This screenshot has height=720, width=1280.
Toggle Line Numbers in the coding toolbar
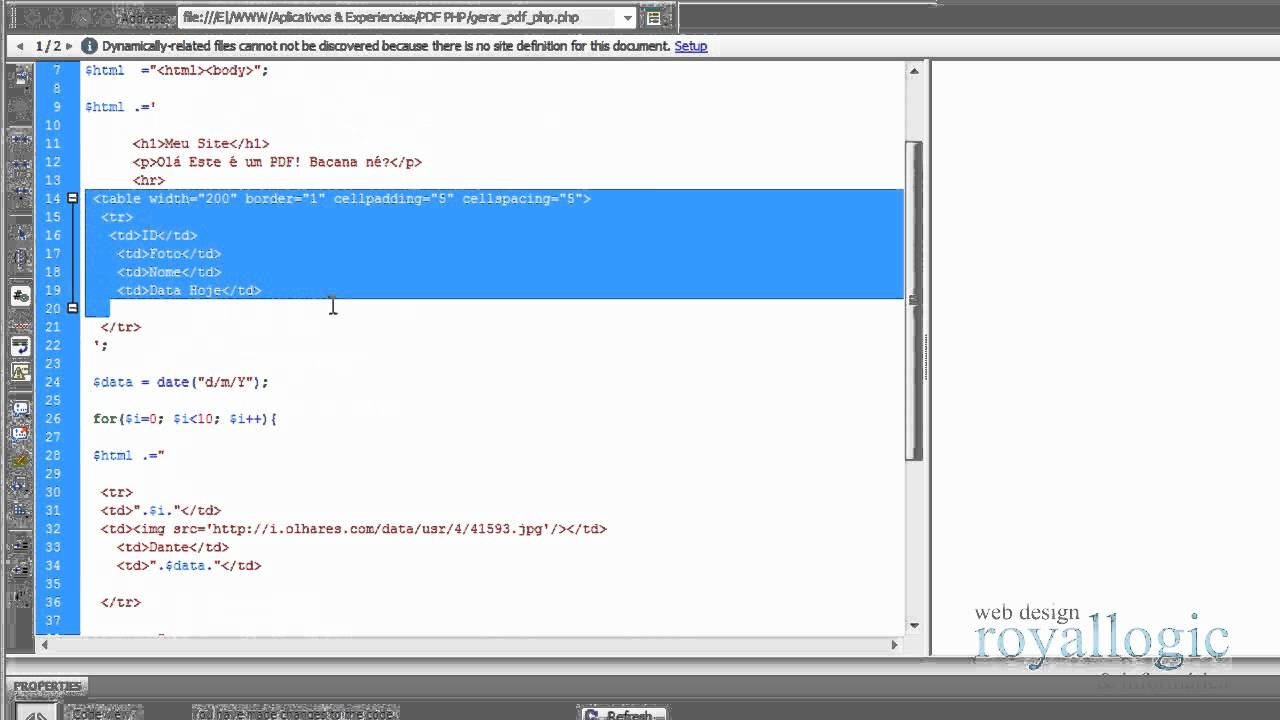click(20, 296)
